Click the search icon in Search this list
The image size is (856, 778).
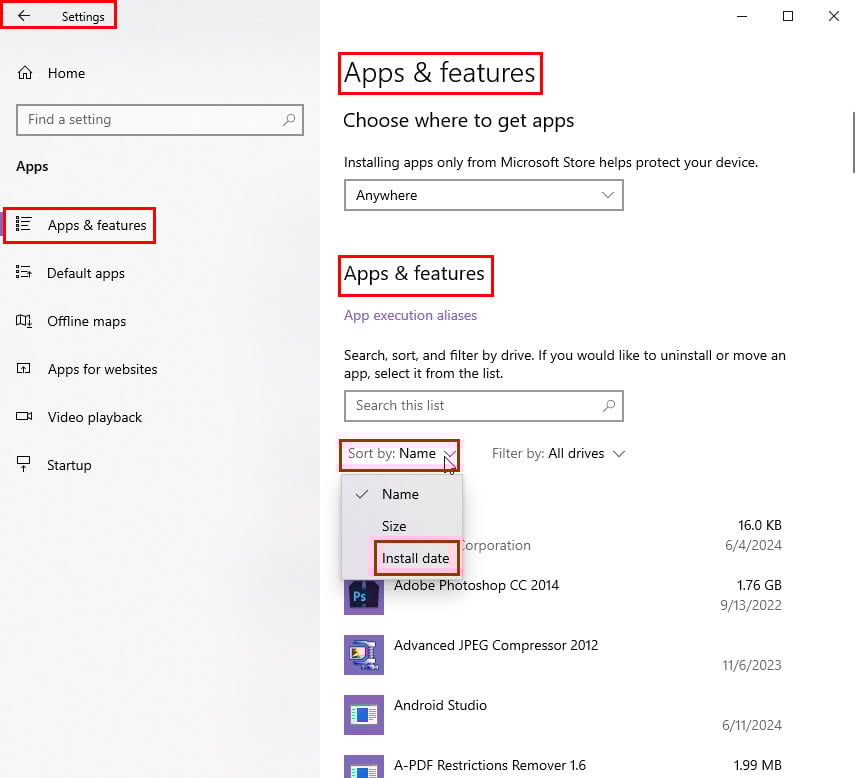[609, 406]
